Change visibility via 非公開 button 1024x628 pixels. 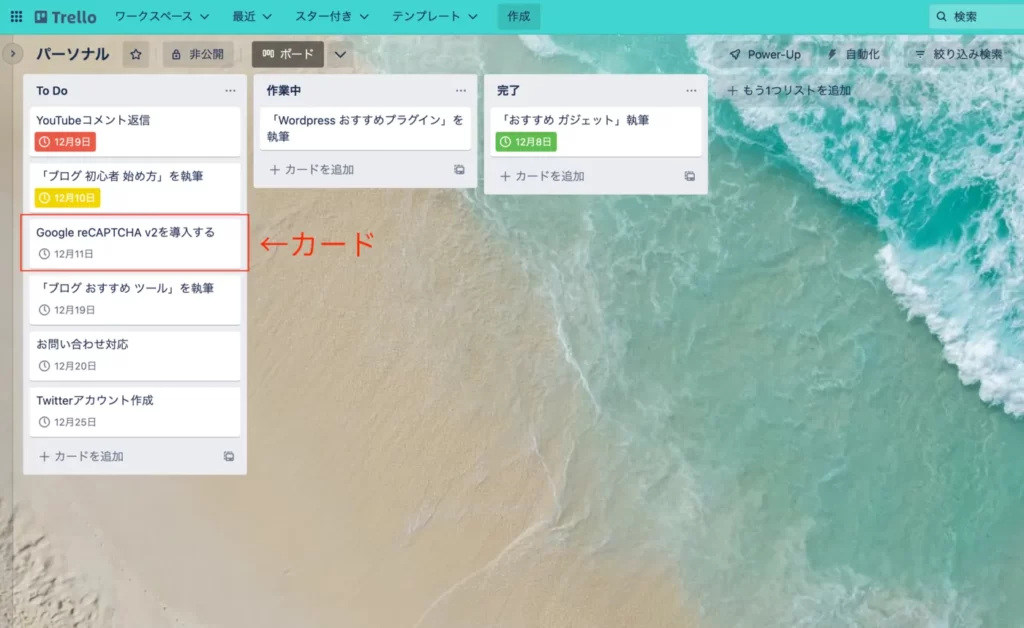(198, 54)
